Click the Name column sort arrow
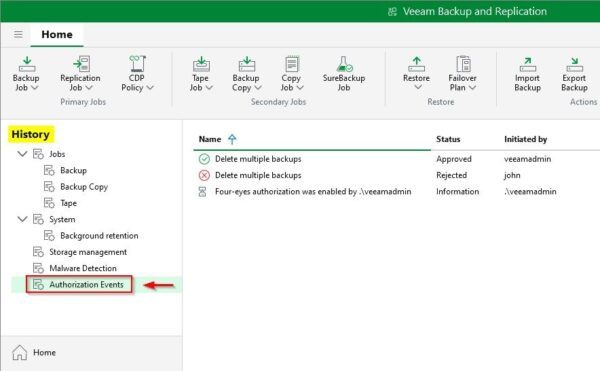Image resolution: width=600 pixels, height=371 pixels. (232, 139)
